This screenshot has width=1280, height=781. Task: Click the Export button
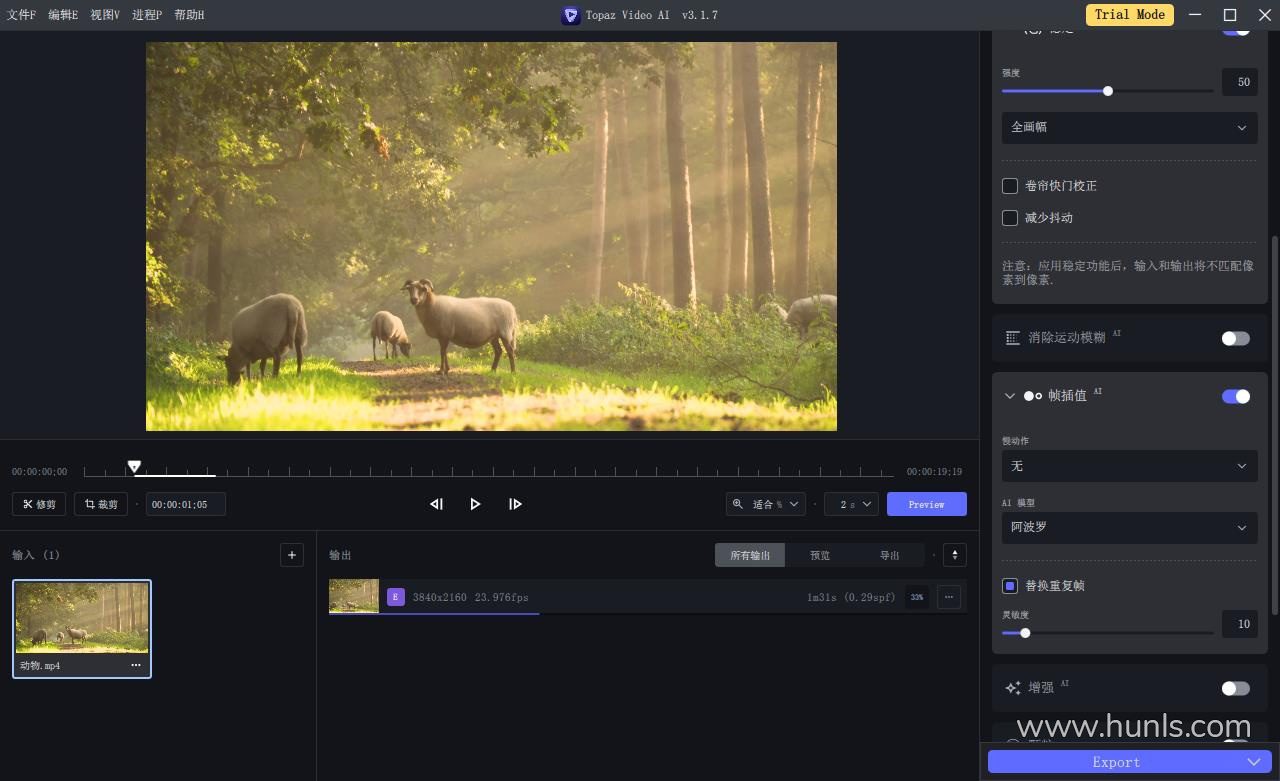pos(1116,762)
